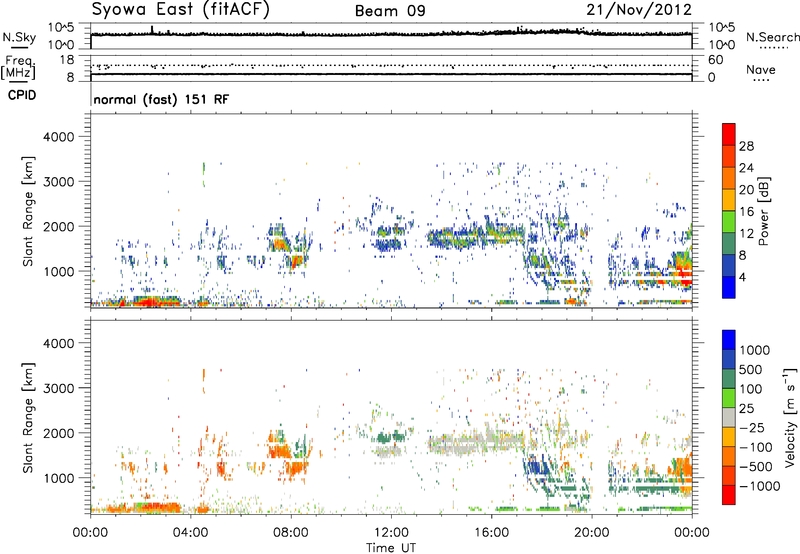Screen dimensions: 800x554
Task: Click the gray segment of velocity colorbar
Action: click(x=729, y=417)
